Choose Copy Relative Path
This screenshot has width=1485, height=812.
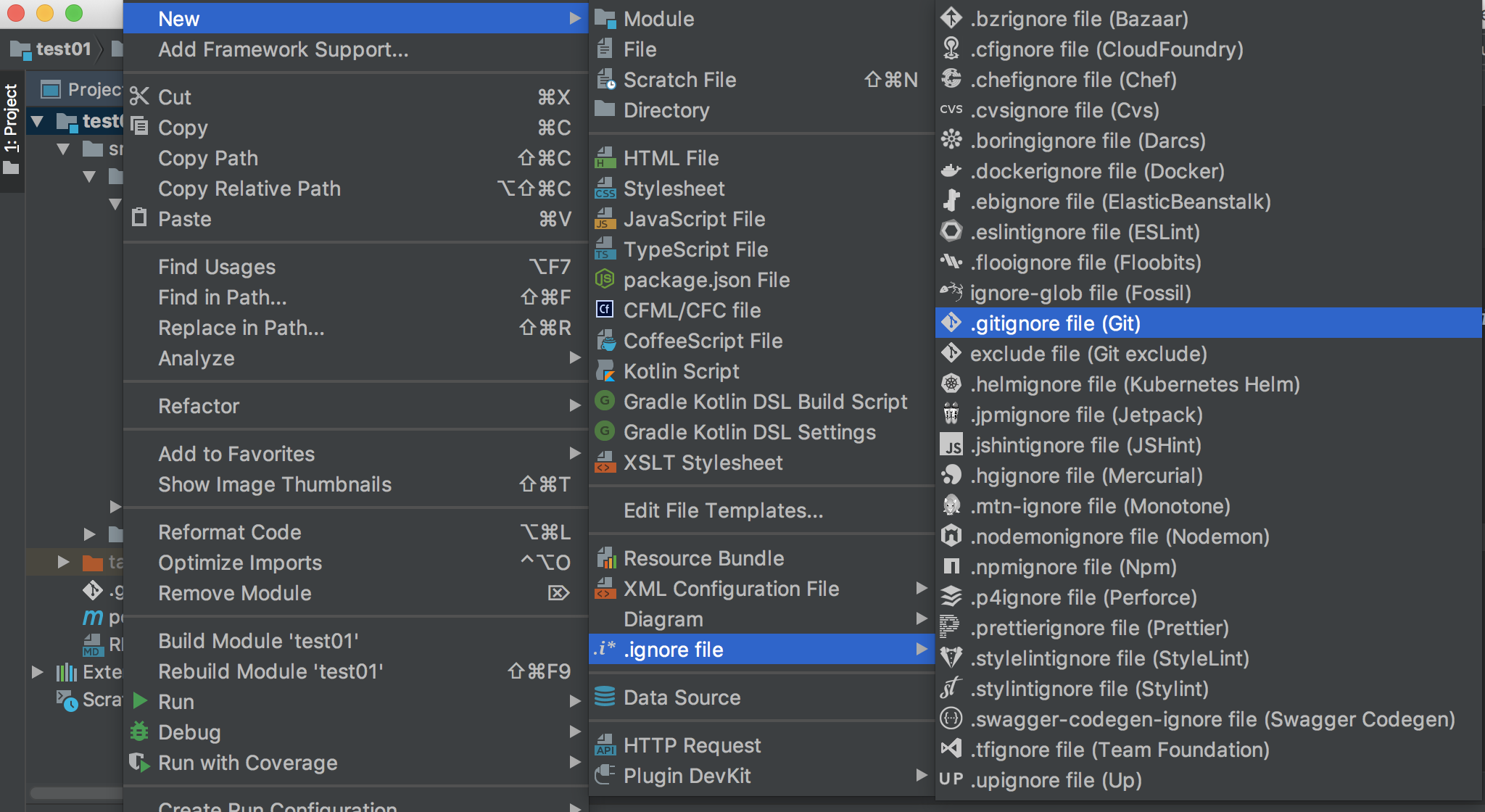click(249, 188)
